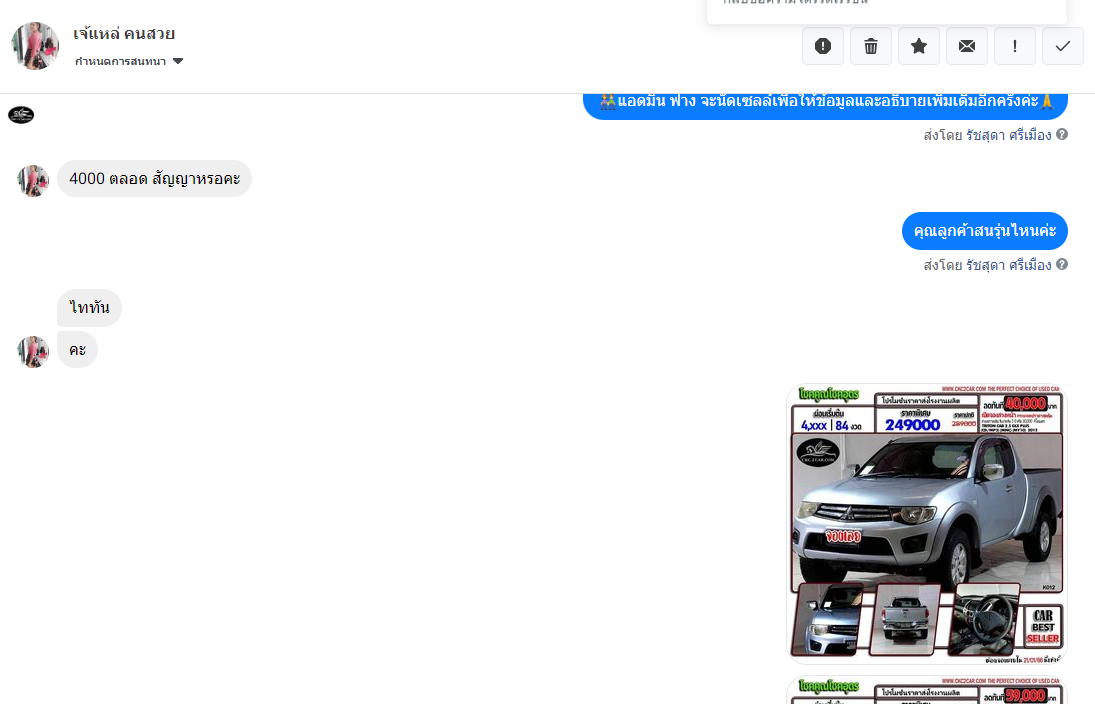Open กำหนดการสนทนา dropdown
The width and height of the screenshot is (1095, 715).
tap(128, 61)
